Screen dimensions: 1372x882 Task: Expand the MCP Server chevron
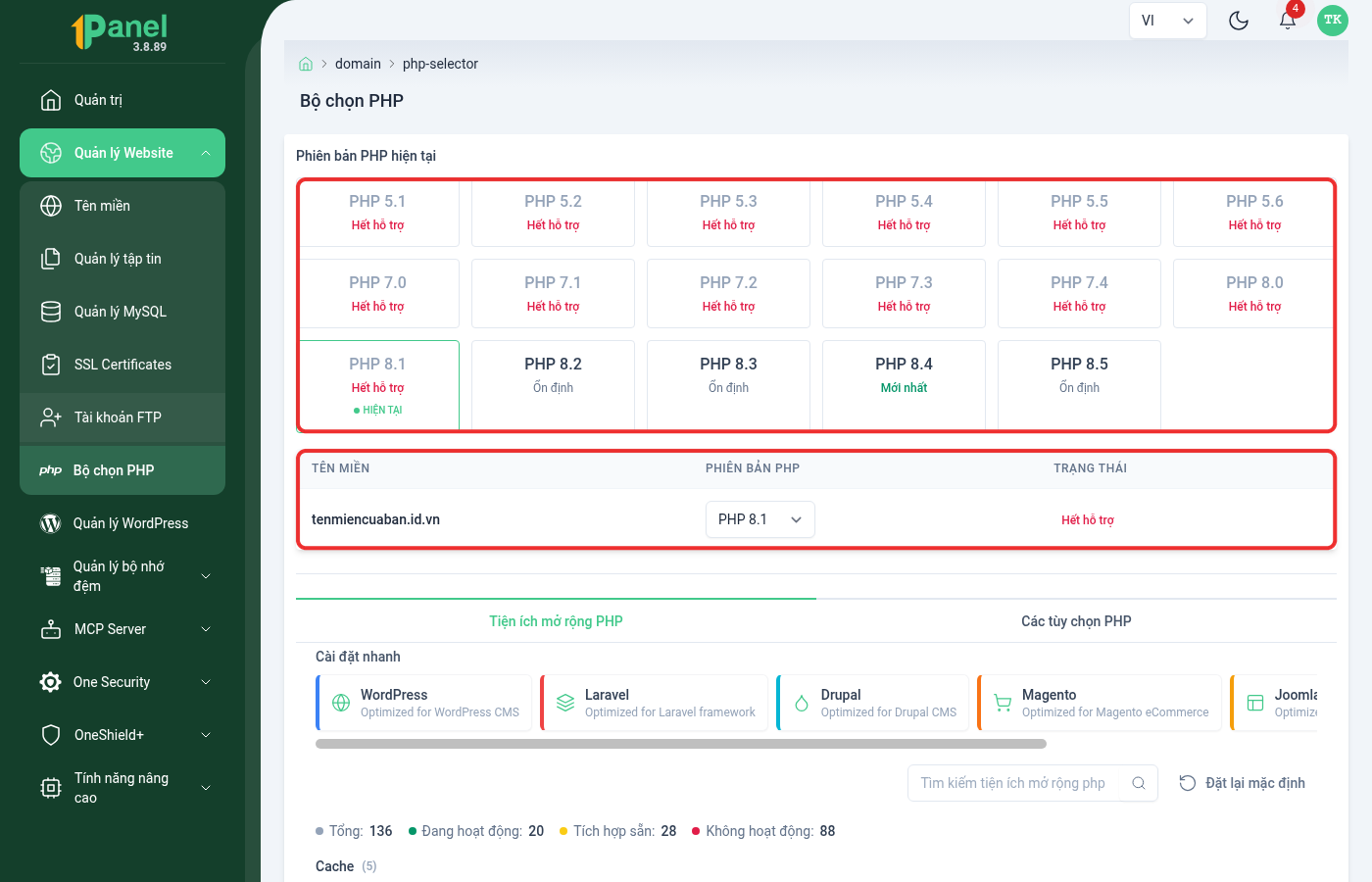(x=206, y=629)
